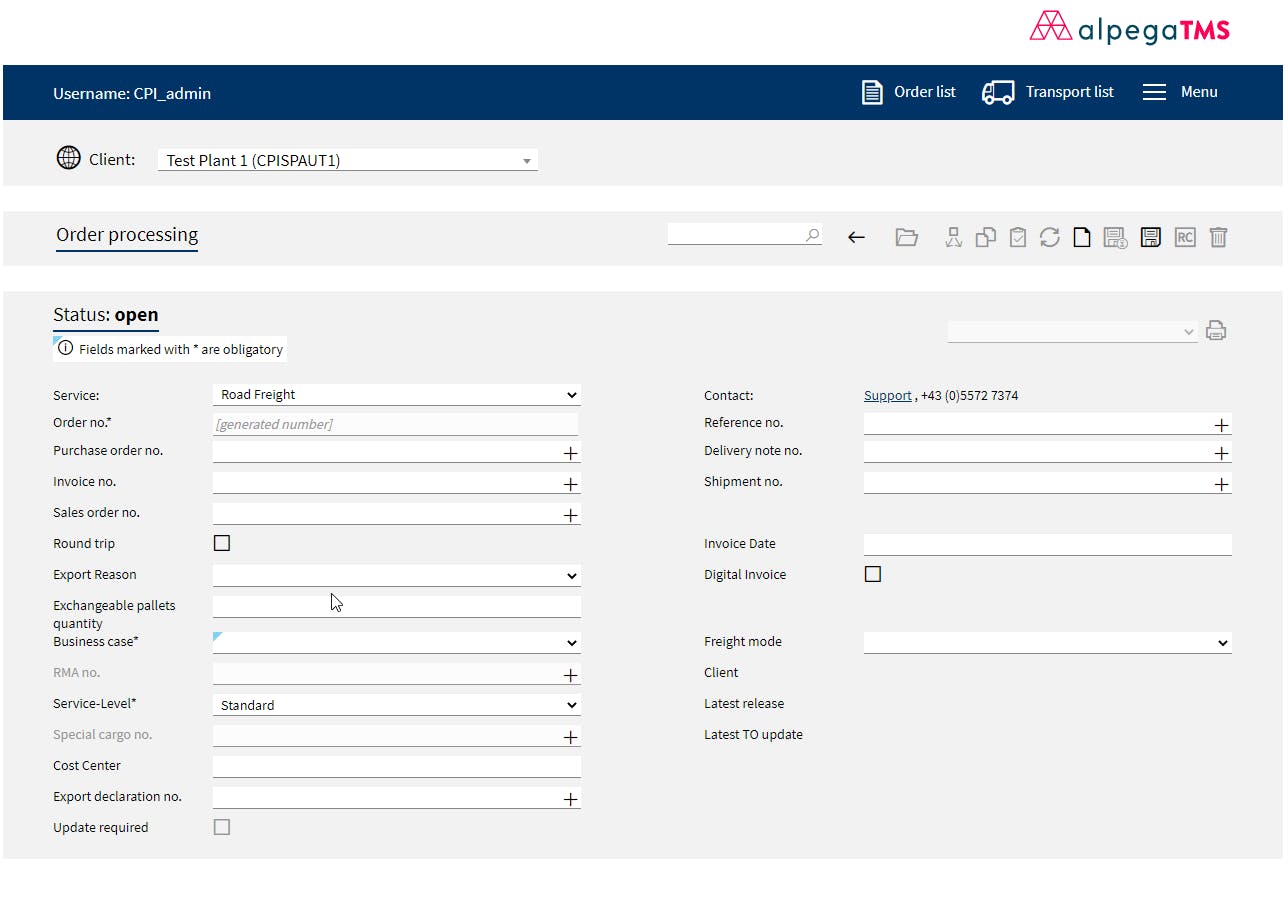Screen dimensions: 1288x902
Task: Check the Update required checkbox
Action: pos(221,826)
